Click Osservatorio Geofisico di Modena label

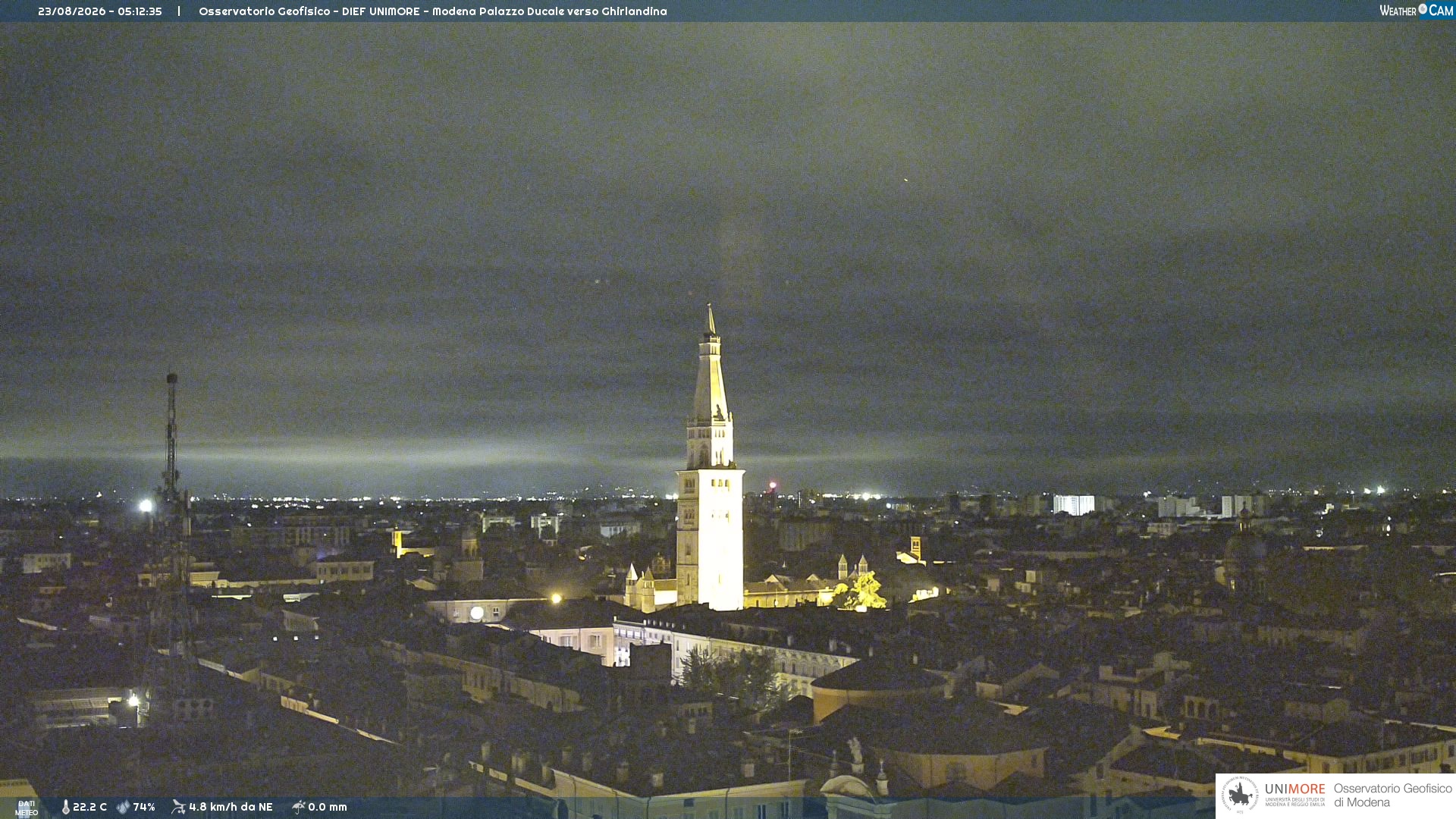point(1392,795)
